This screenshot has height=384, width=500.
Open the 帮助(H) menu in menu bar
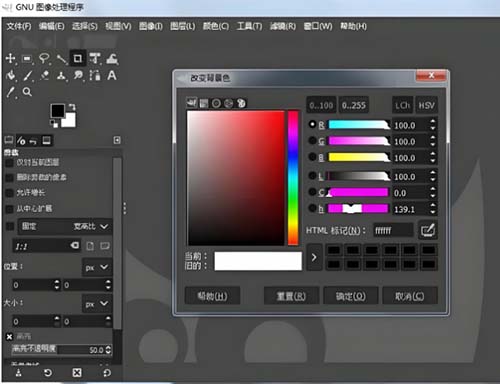coord(353,26)
